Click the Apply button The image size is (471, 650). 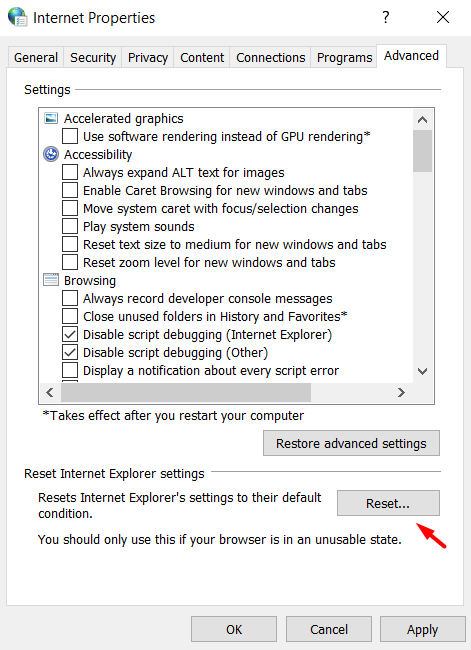422,629
